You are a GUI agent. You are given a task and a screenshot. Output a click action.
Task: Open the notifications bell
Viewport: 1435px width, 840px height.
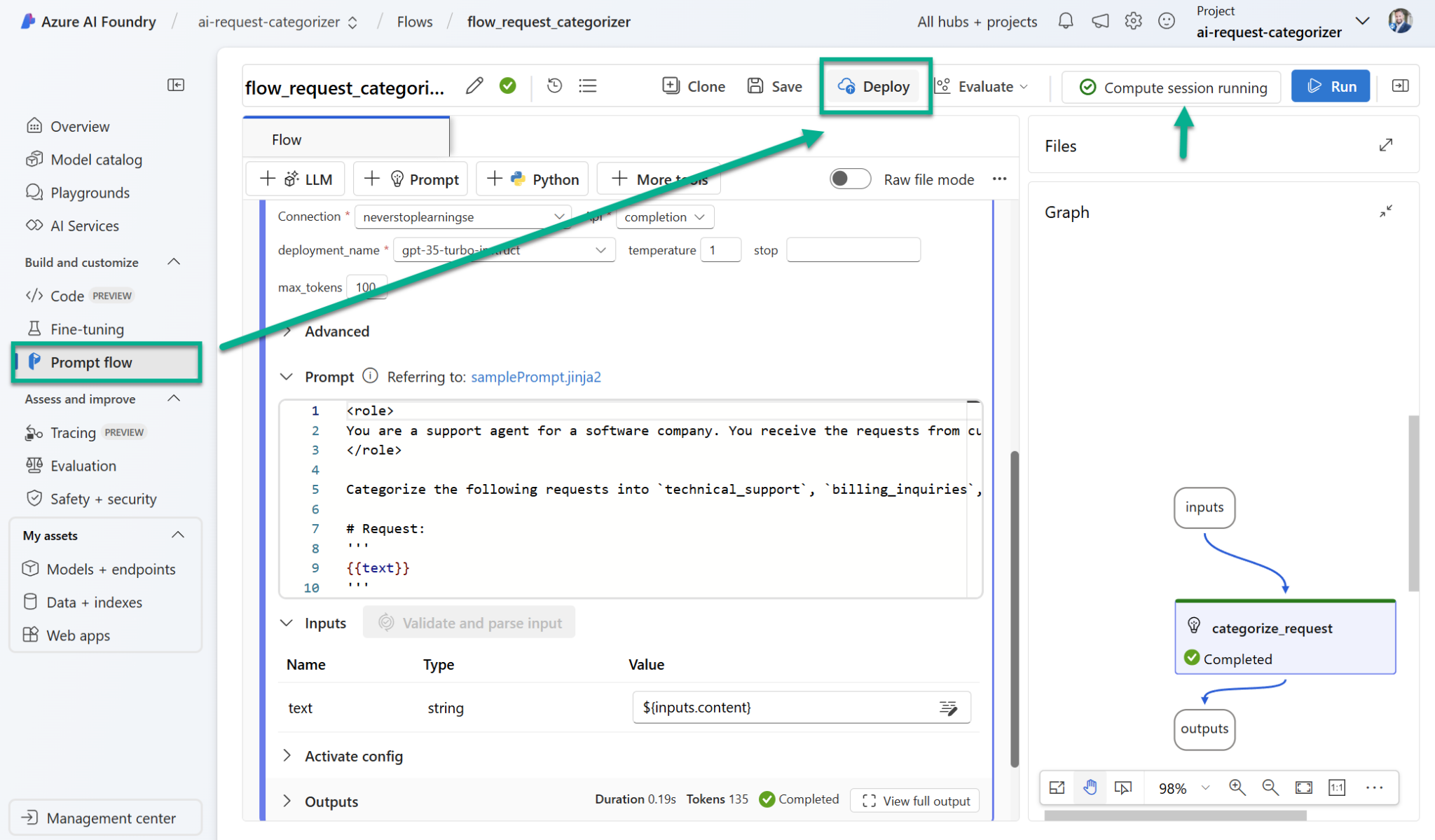tap(1064, 21)
